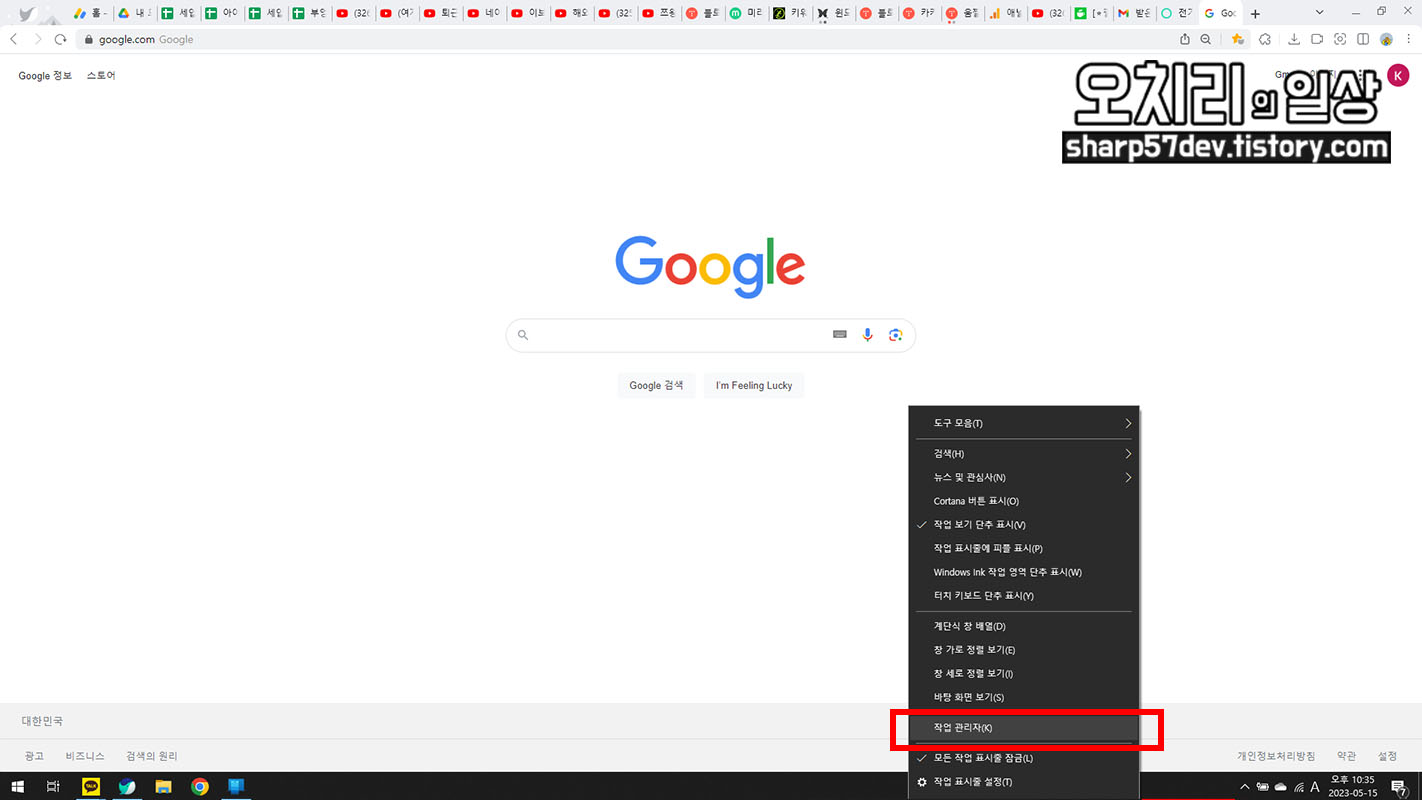Open KakaoTalk from the taskbar
The height and width of the screenshot is (800, 1422).
91,787
